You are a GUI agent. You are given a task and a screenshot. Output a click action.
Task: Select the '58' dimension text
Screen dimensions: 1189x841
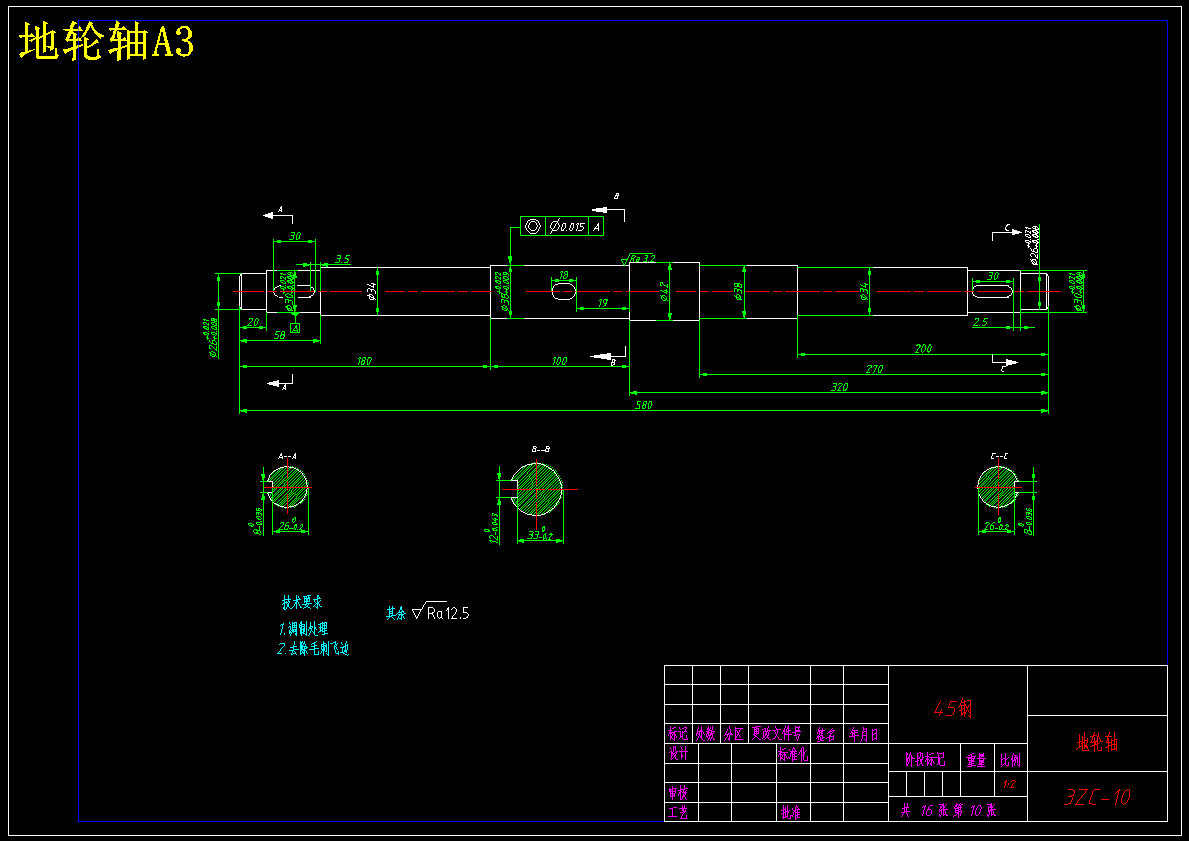point(279,335)
